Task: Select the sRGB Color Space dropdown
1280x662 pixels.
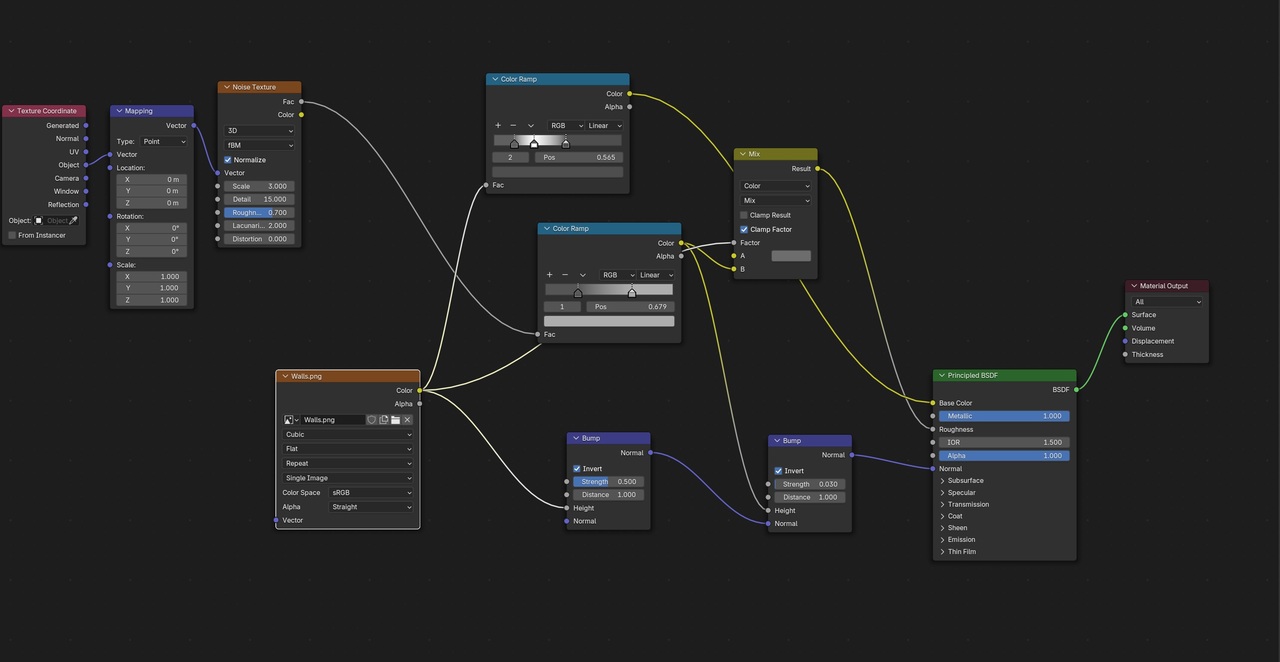Action: click(372, 493)
